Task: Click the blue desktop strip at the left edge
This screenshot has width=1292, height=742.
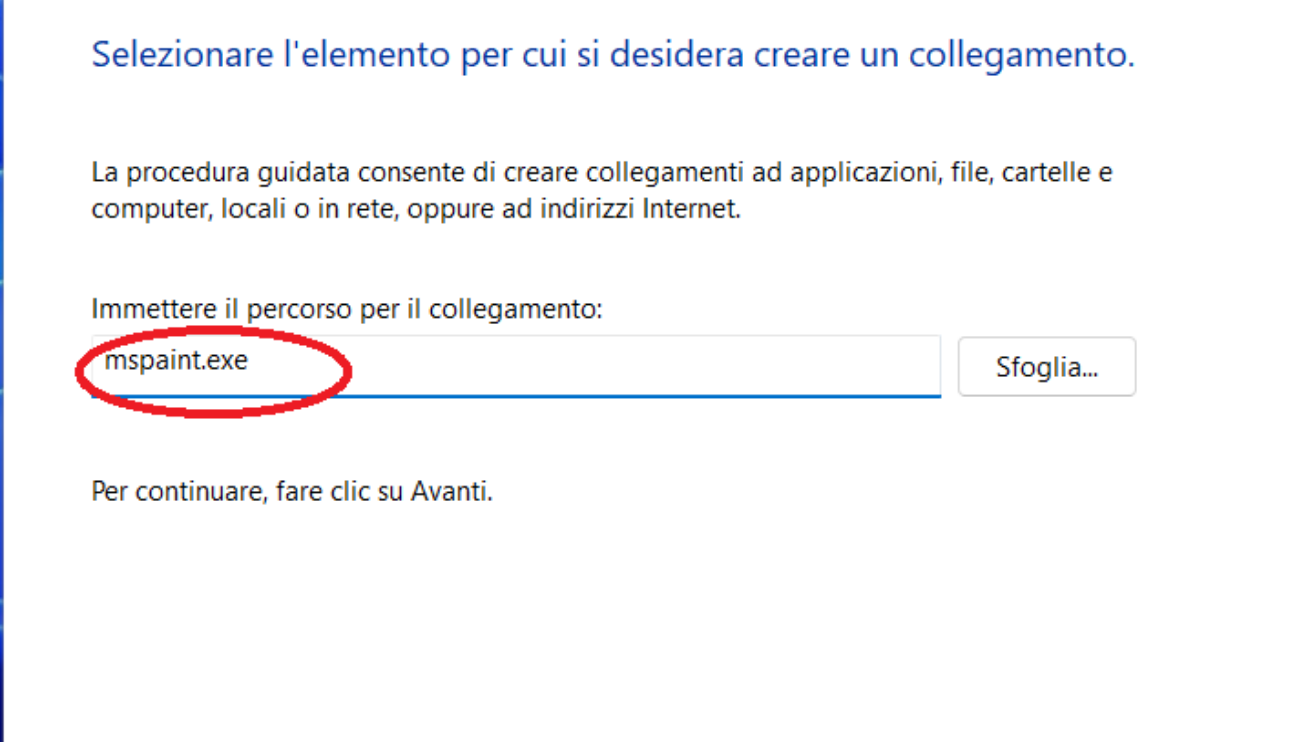Action: click(2, 400)
